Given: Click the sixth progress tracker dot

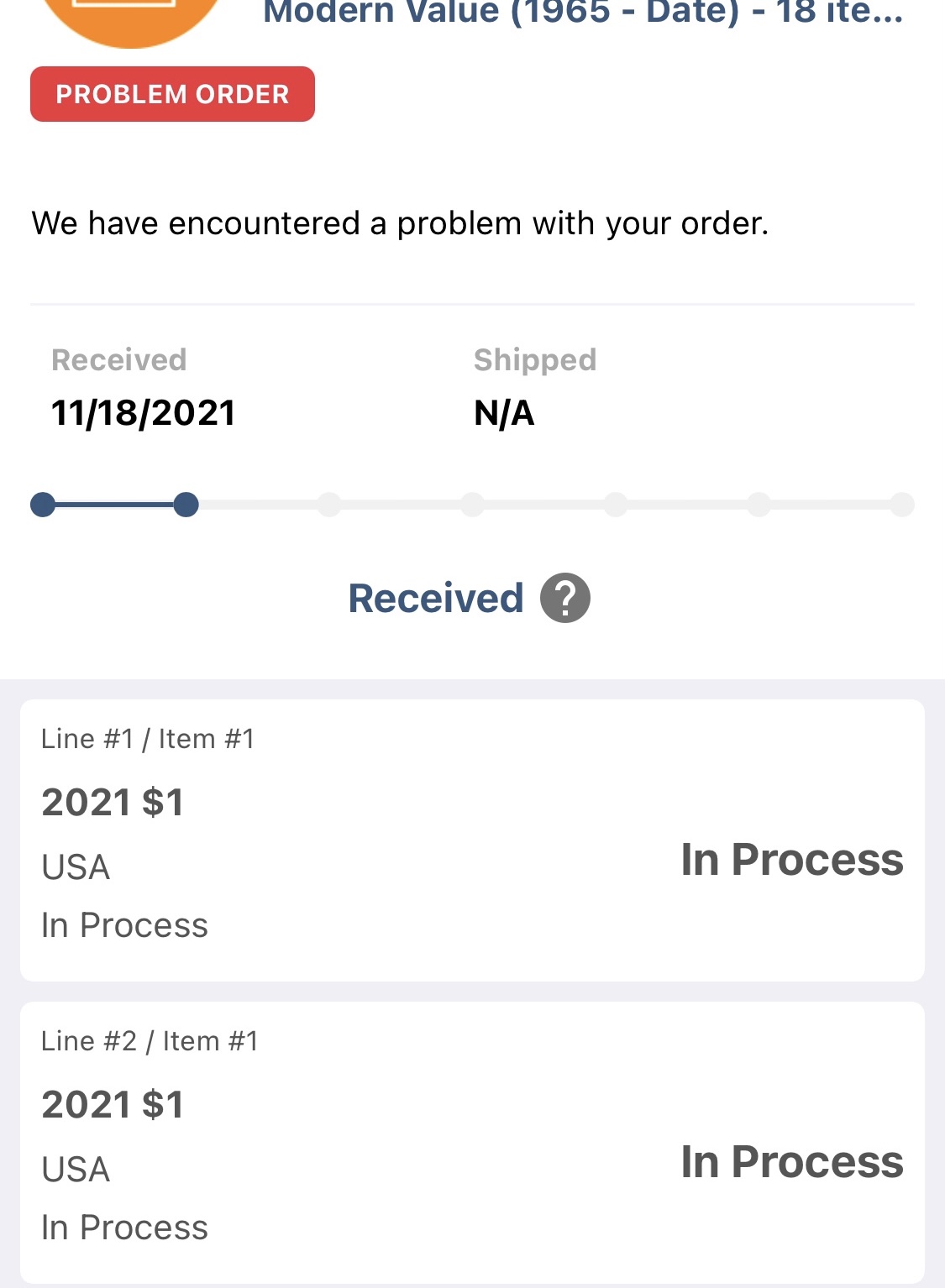Looking at the screenshot, I should (x=759, y=505).
